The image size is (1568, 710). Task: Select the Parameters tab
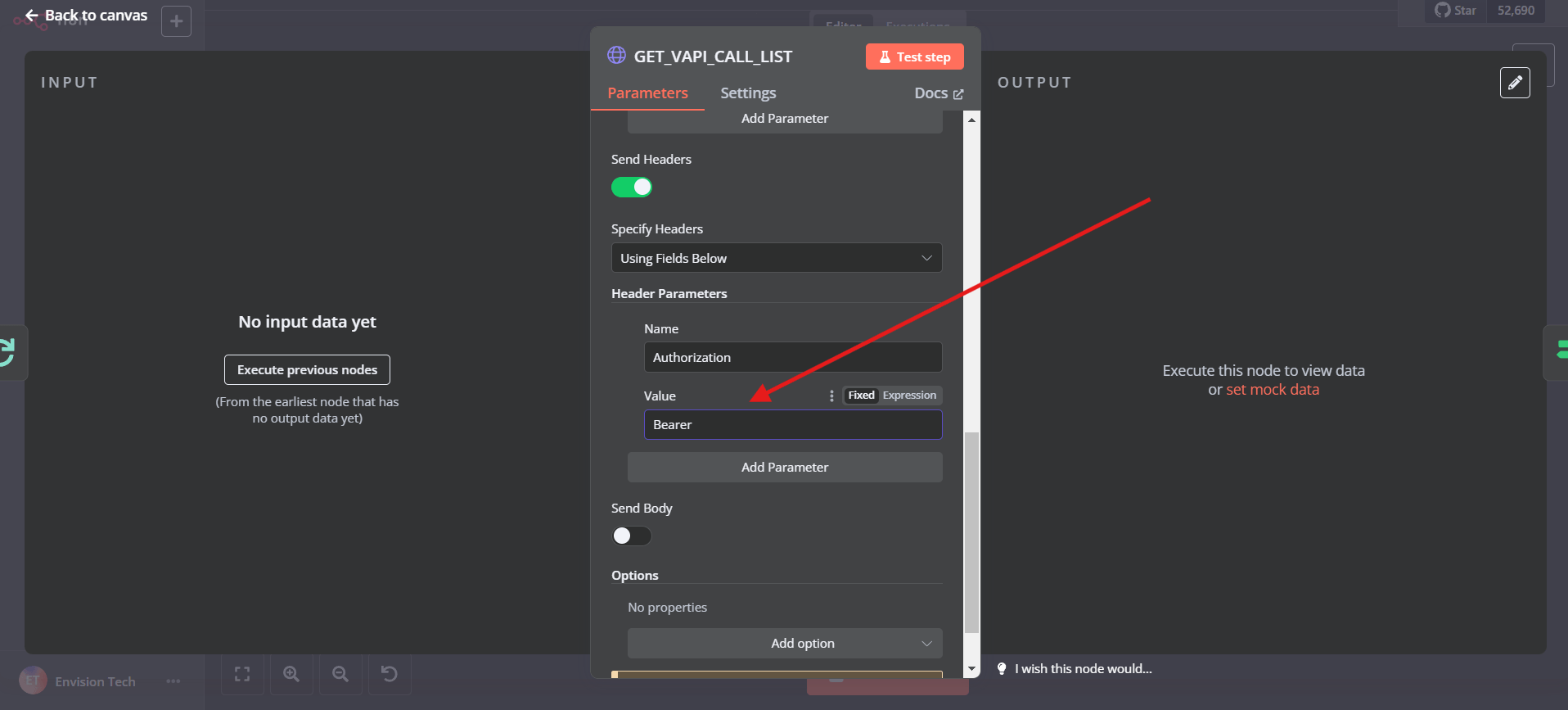click(647, 93)
